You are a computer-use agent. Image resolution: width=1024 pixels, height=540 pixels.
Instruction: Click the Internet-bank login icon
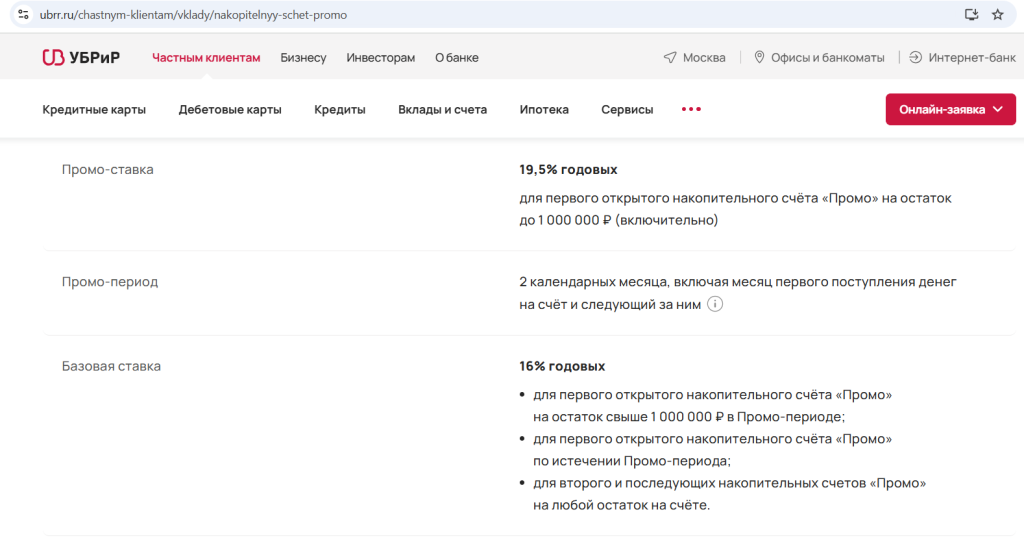click(x=916, y=57)
